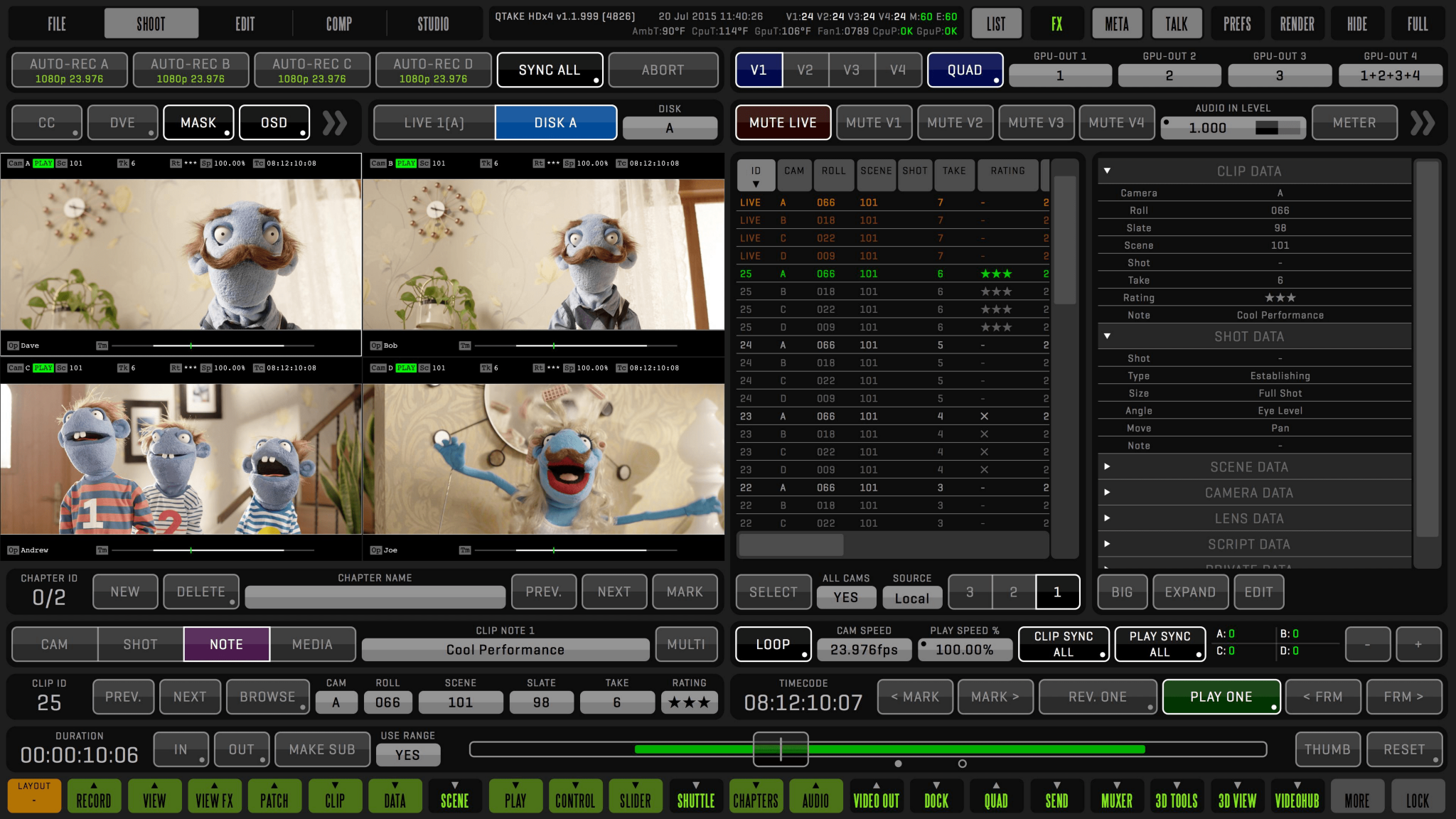The image size is (1456, 819).
Task: Step forward one frame with FRM >
Action: pyautogui.click(x=1403, y=697)
